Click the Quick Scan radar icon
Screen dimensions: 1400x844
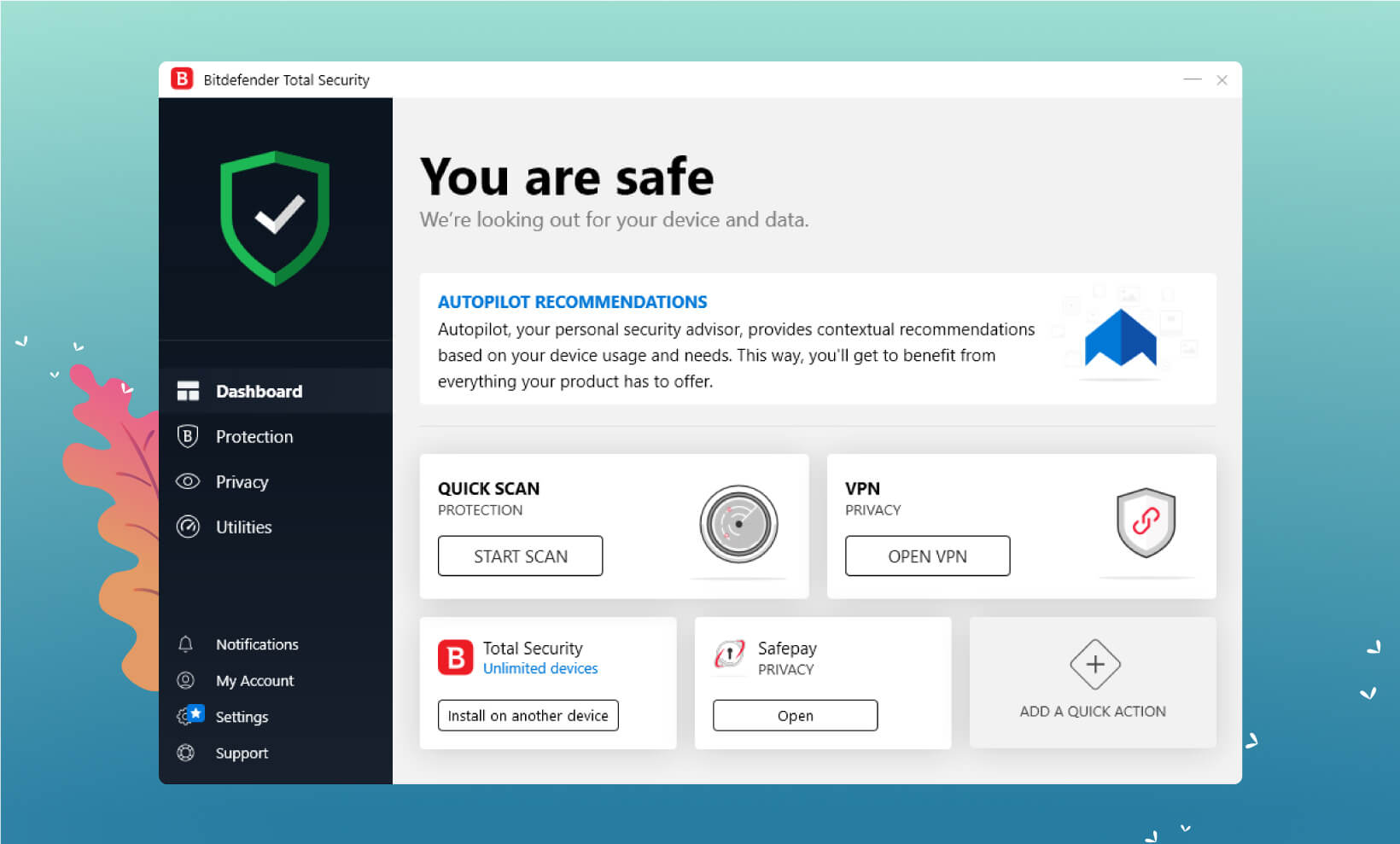click(x=738, y=524)
